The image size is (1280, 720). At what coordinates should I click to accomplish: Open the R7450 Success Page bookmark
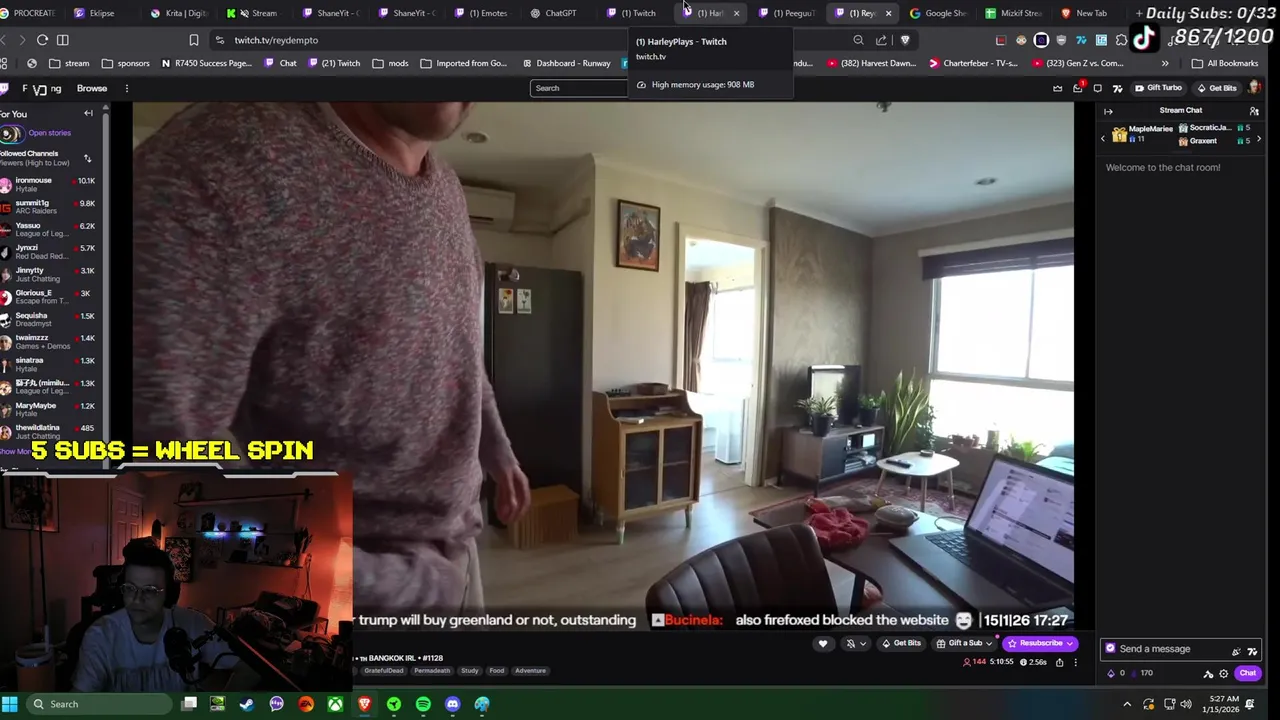tap(206, 63)
